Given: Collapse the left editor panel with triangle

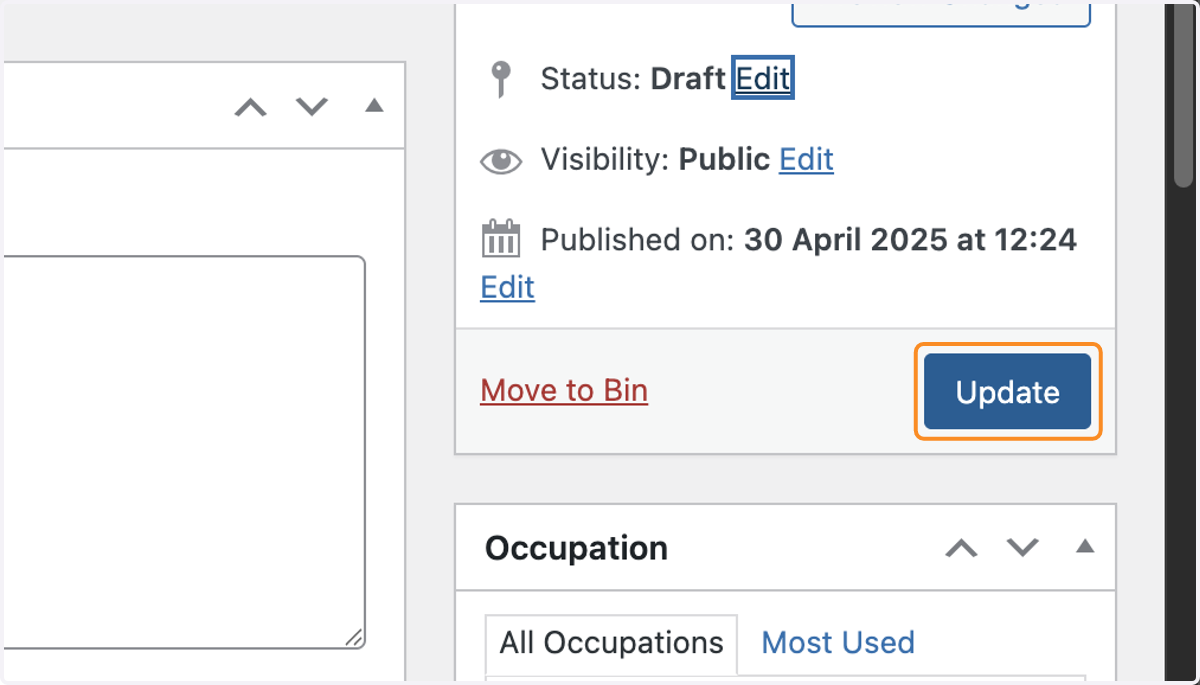Looking at the screenshot, I should click(x=374, y=105).
